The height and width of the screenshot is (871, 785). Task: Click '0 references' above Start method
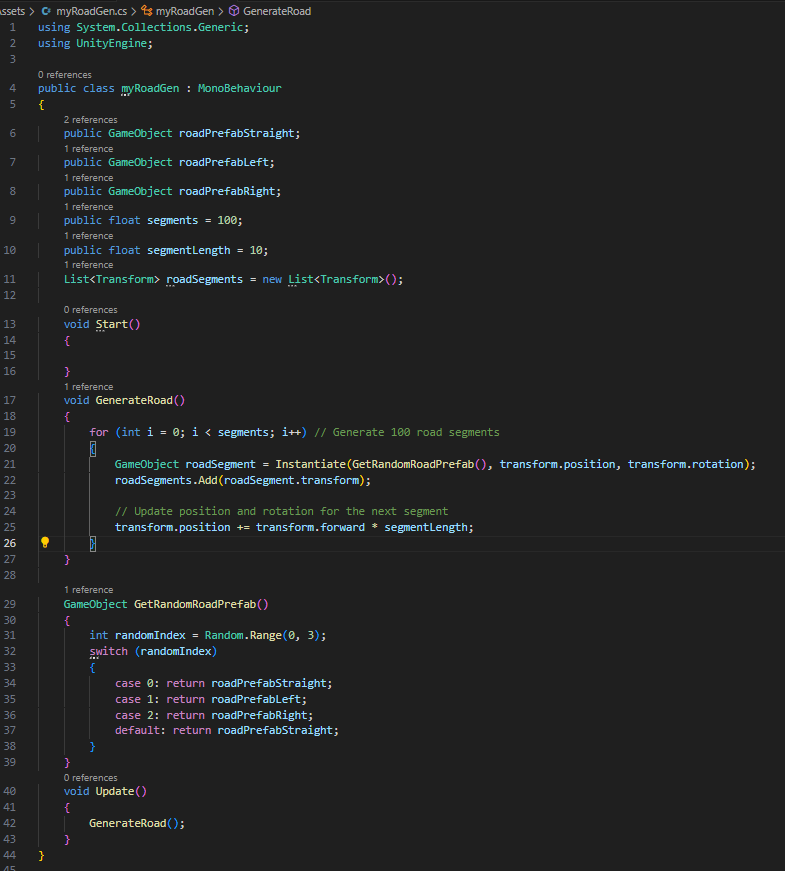click(x=91, y=309)
